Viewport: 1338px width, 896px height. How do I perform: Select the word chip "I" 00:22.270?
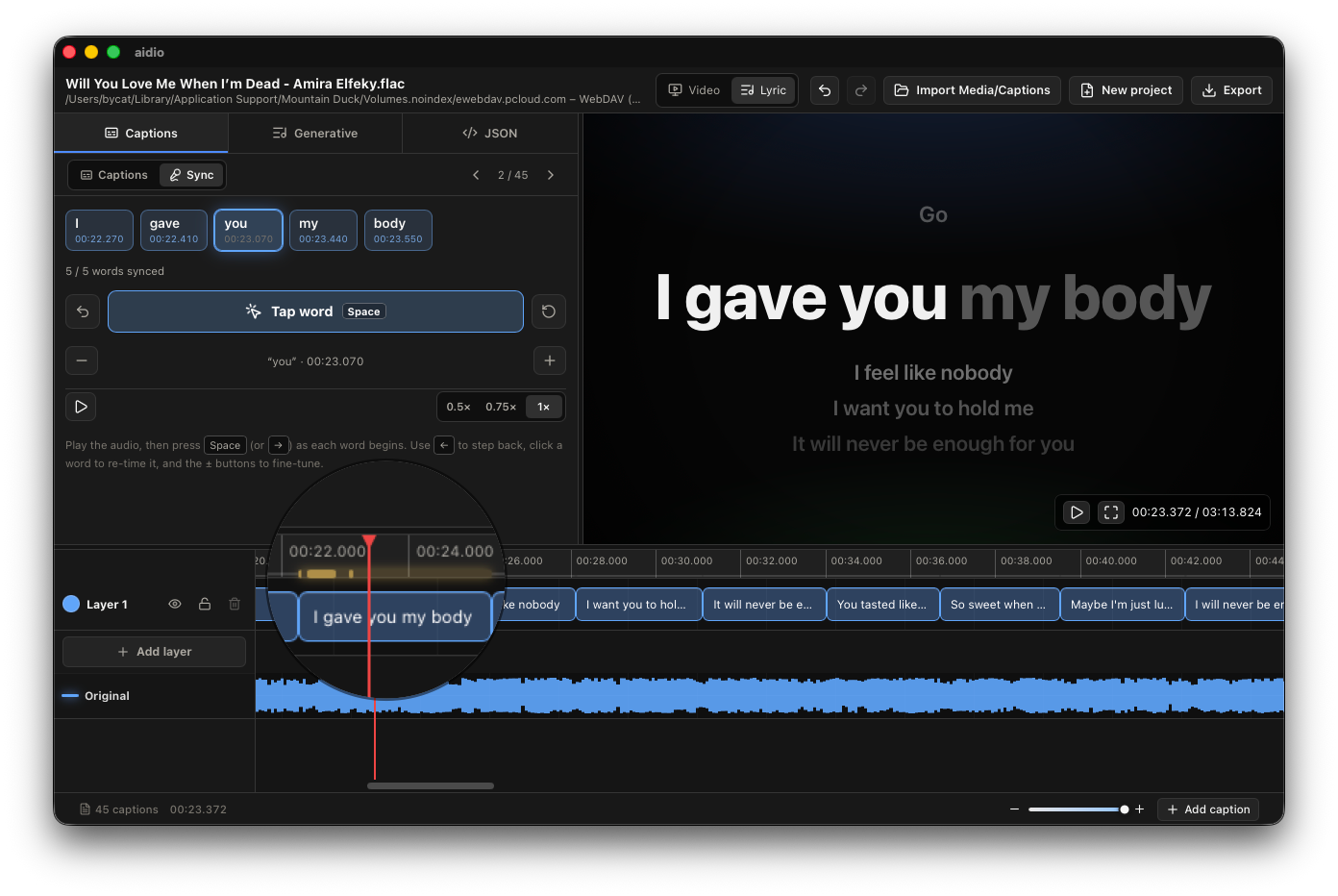point(99,230)
